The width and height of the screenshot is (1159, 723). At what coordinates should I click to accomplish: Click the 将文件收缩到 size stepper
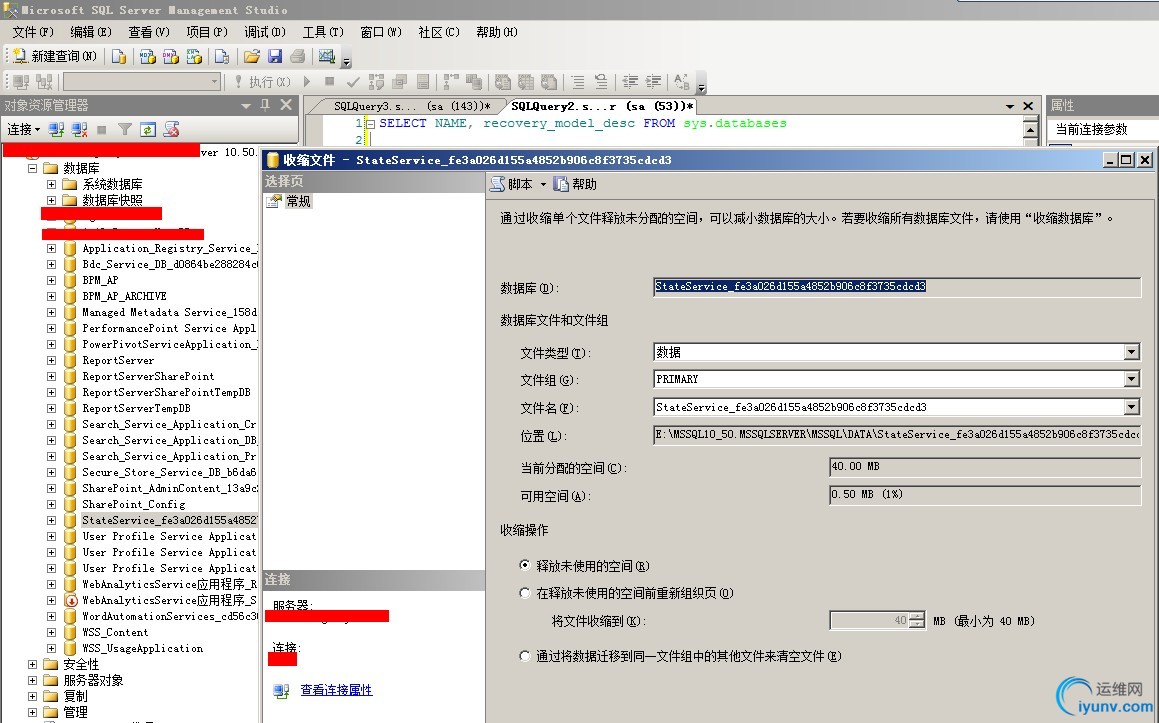tap(917, 620)
